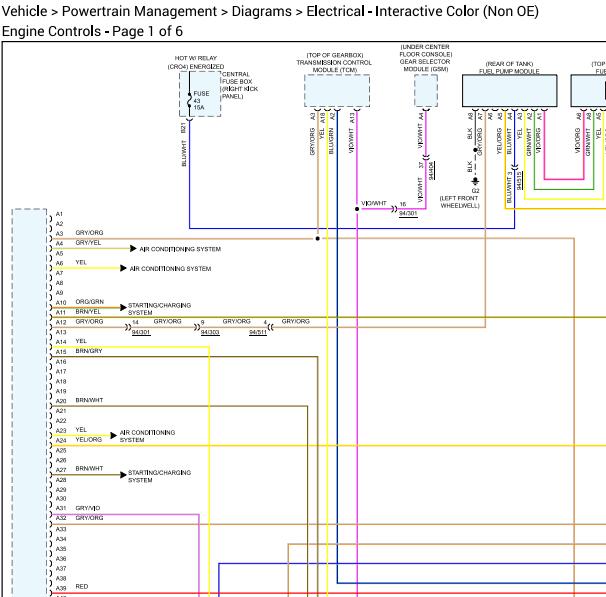Click the RED wire label at A39

click(82, 586)
